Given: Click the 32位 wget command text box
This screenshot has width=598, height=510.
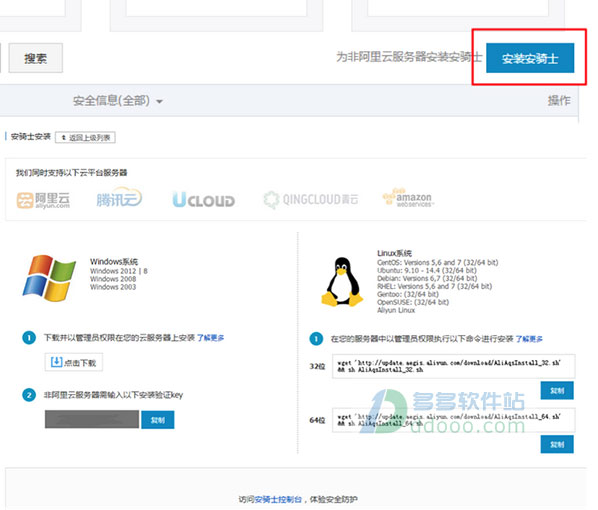Looking at the screenshot, I should 453,366.
